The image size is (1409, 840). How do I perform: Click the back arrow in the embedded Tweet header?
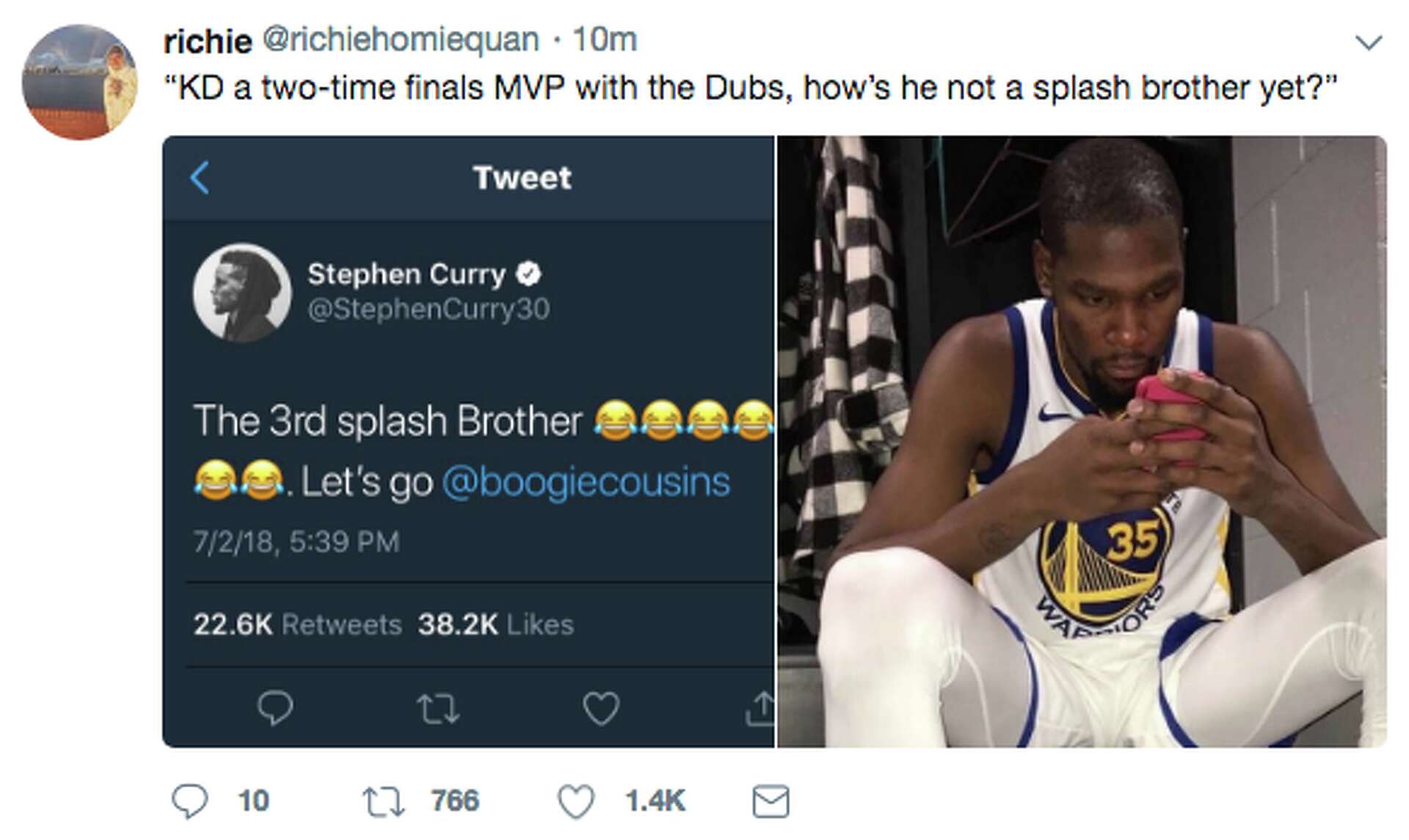[x=200, y=178]
